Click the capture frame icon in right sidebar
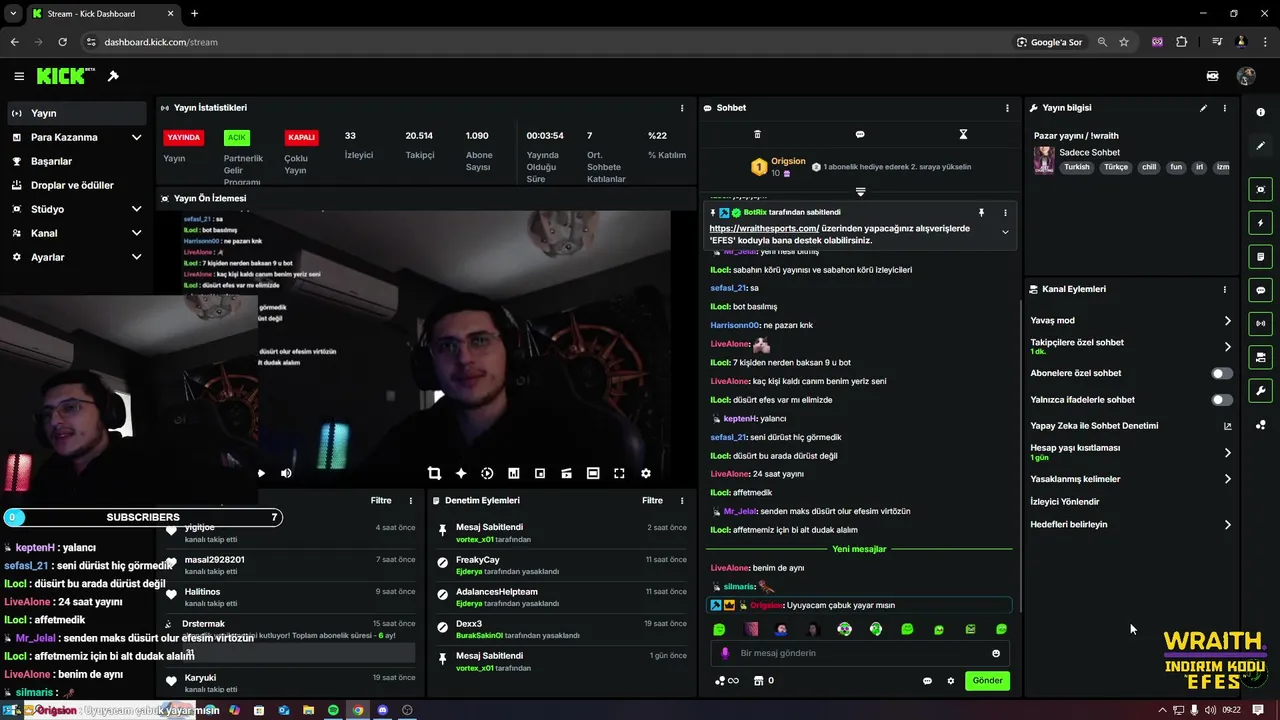1280x720 pixels. tap(1261, 189)
